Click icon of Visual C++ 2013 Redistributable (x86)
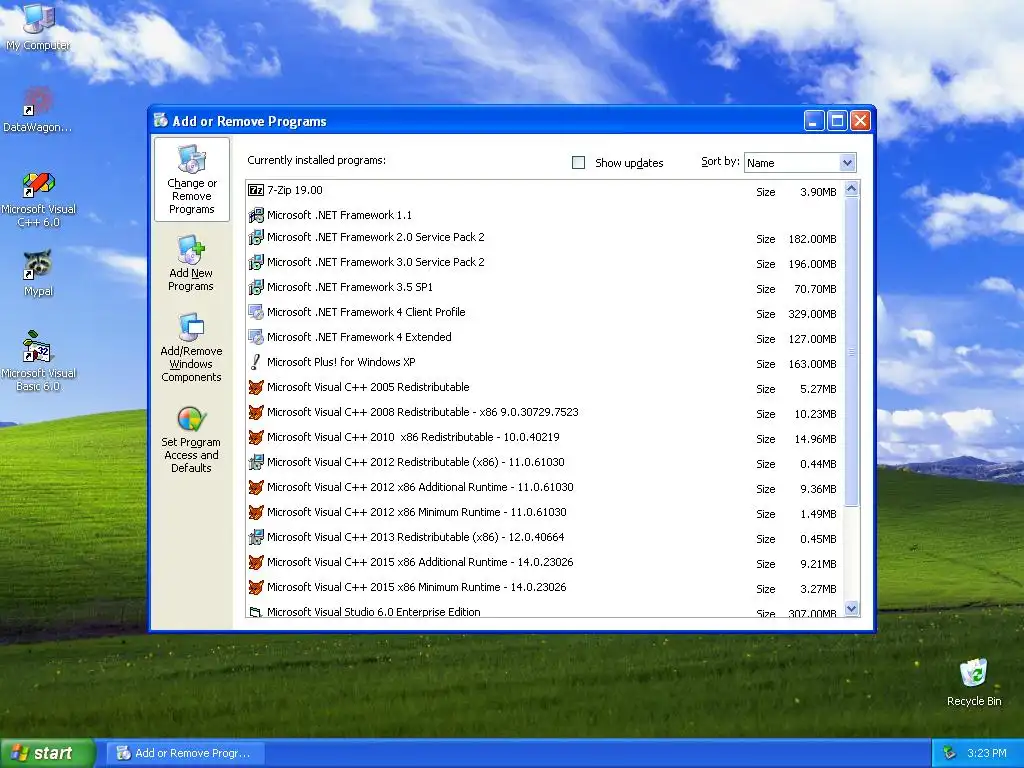This screenshot has height=768, width=1024. pyautogui.click(x=256, y=537)
